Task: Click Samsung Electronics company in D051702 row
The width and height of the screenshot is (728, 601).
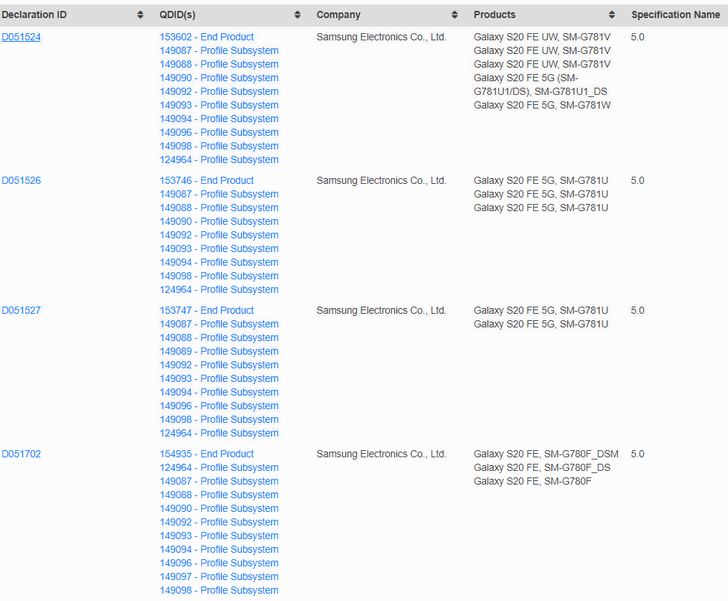Action: (381, 454)
